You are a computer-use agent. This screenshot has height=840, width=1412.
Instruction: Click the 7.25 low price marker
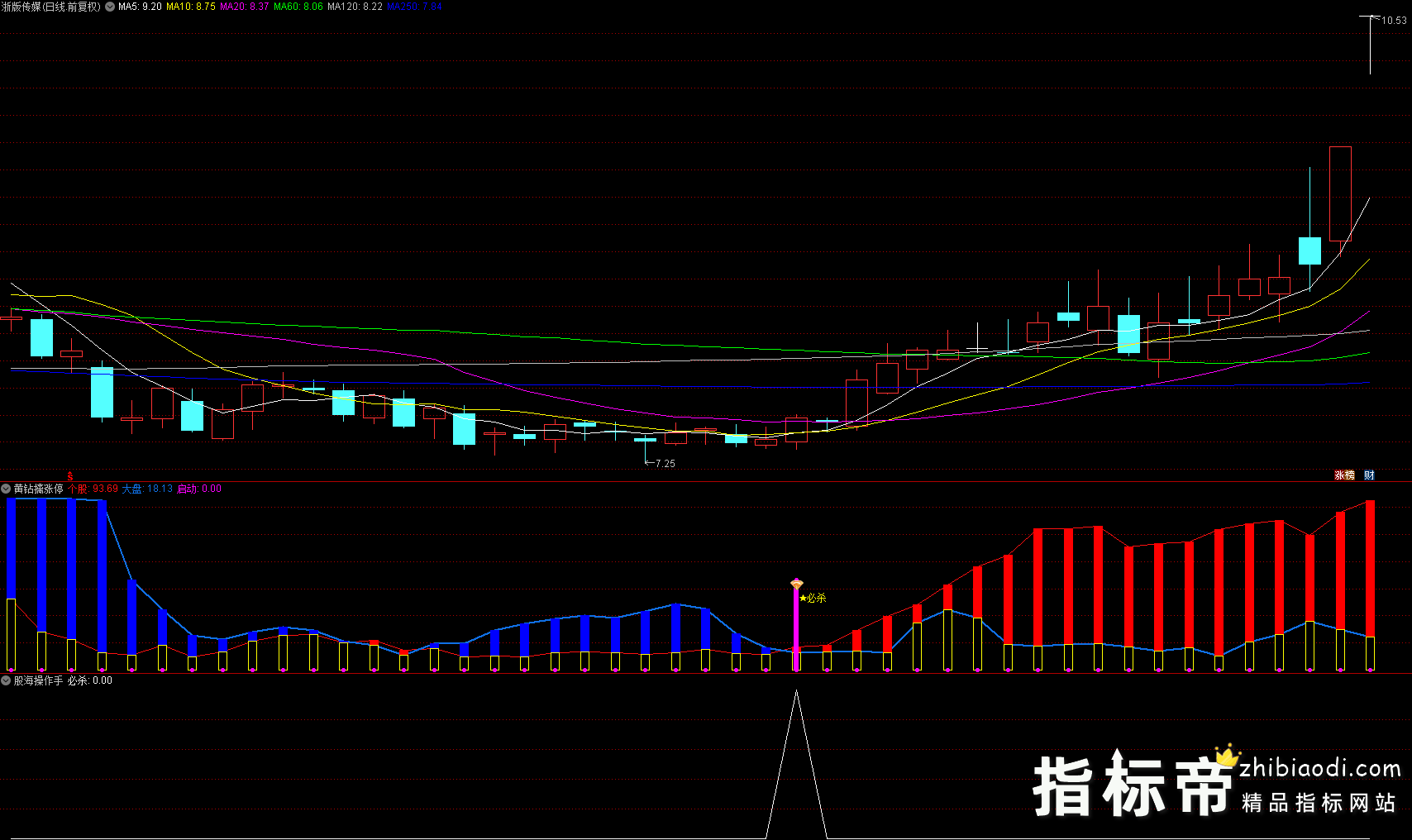tap(665, 464)
